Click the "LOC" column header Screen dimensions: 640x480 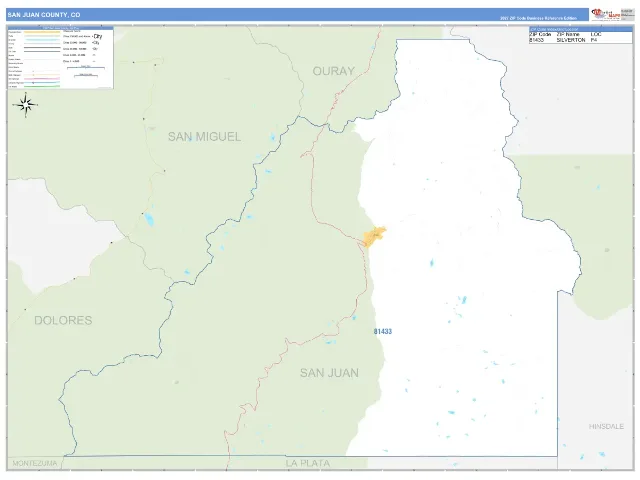pos(596,34)
